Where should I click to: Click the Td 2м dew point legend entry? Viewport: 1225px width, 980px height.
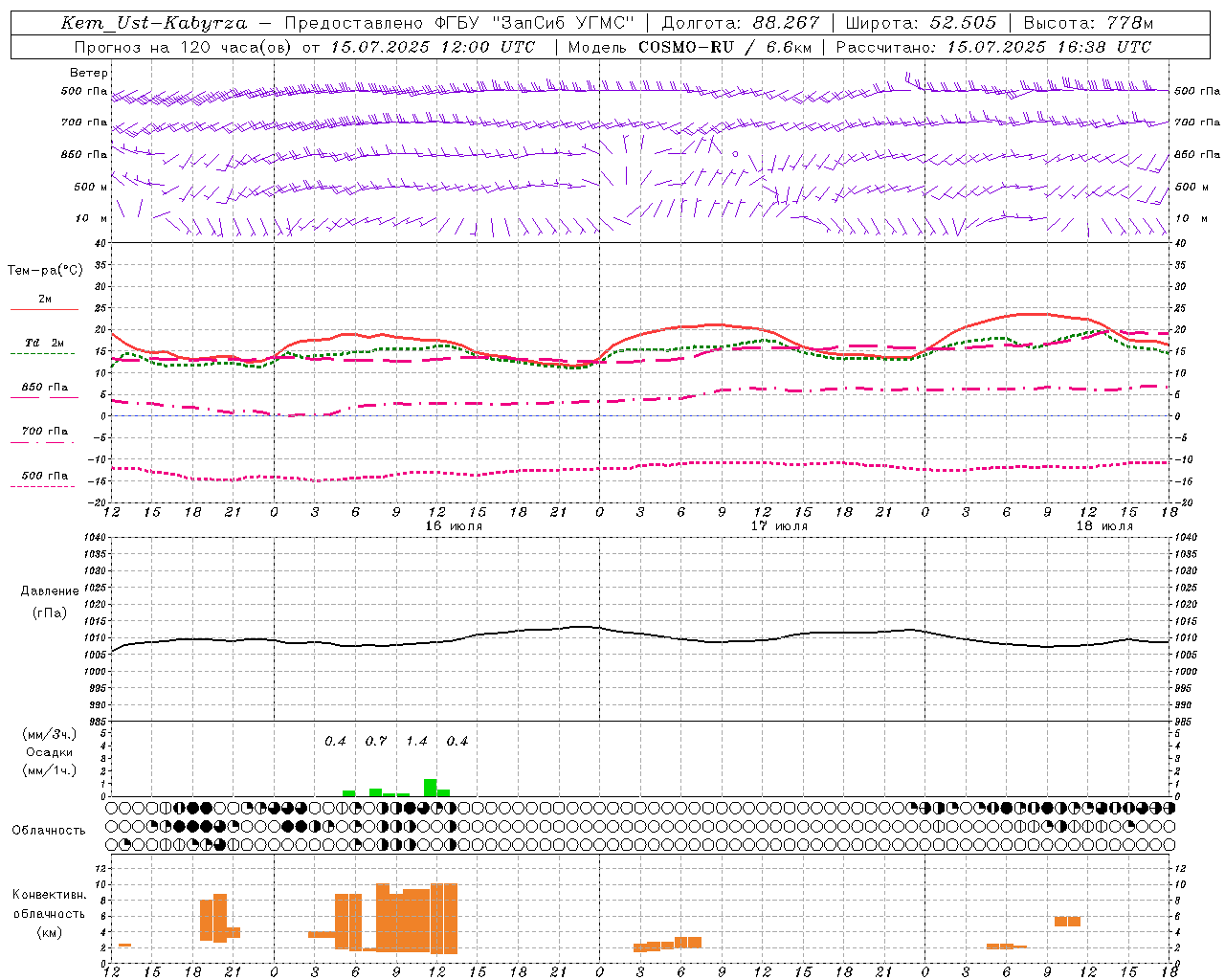(x=44, y=343)
